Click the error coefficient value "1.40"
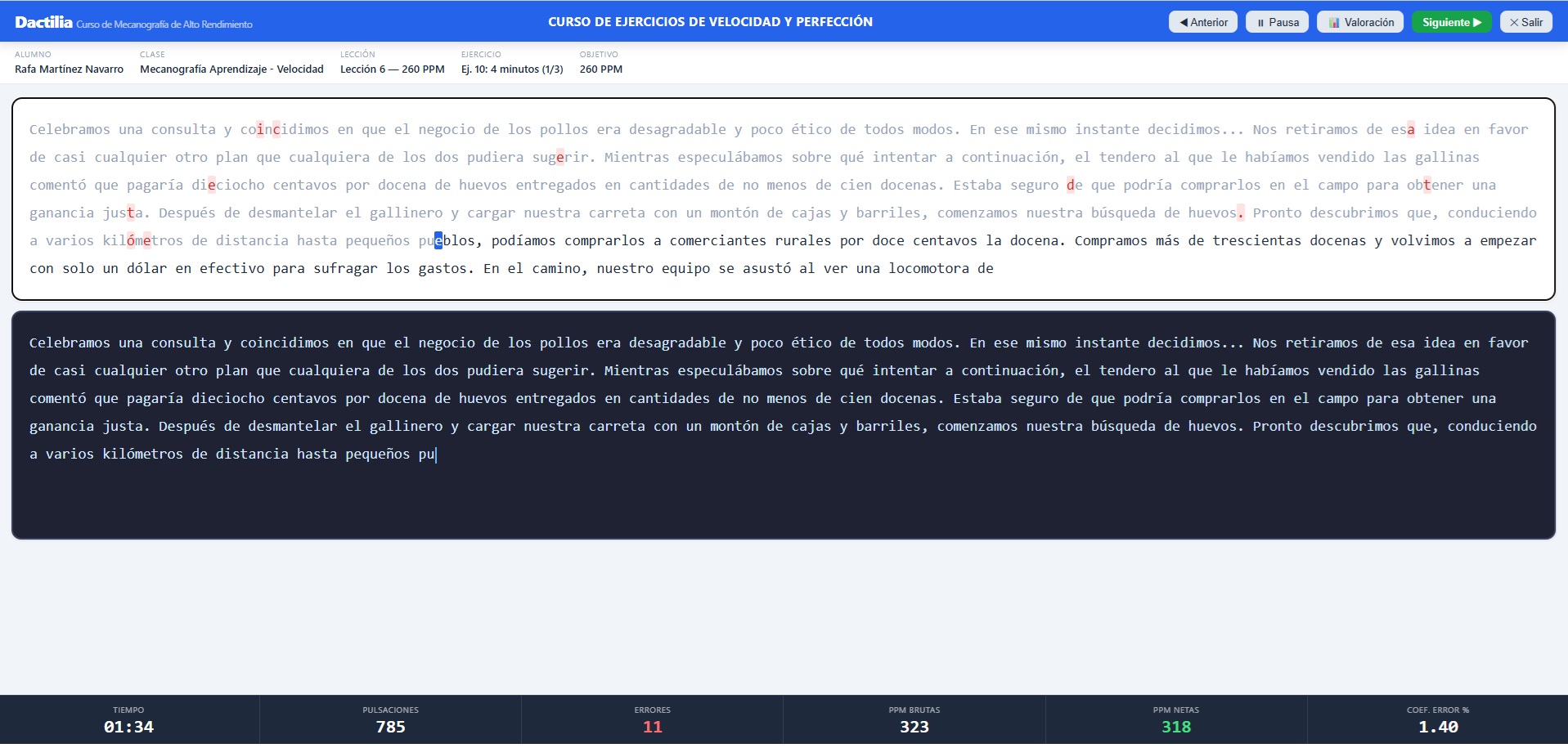The height and width of the screenshot is (748, 1568). pyautogui.click(x=1438, y=727)
